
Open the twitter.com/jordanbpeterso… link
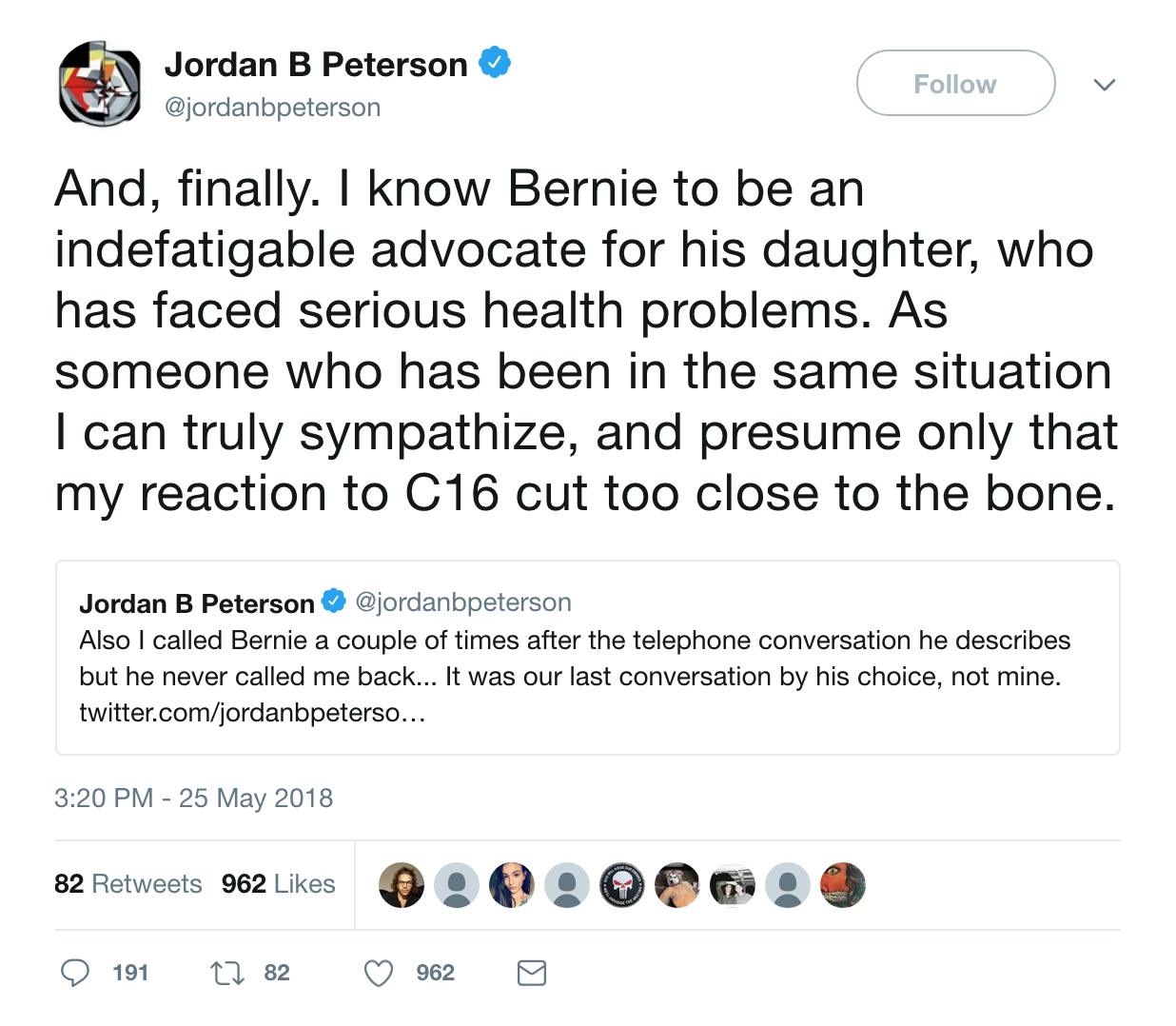click(x=252, y=713)
